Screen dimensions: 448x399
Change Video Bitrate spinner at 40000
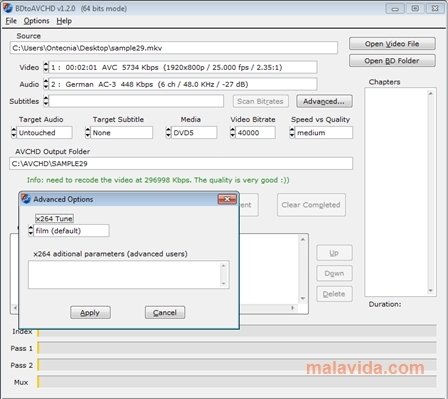233,133
